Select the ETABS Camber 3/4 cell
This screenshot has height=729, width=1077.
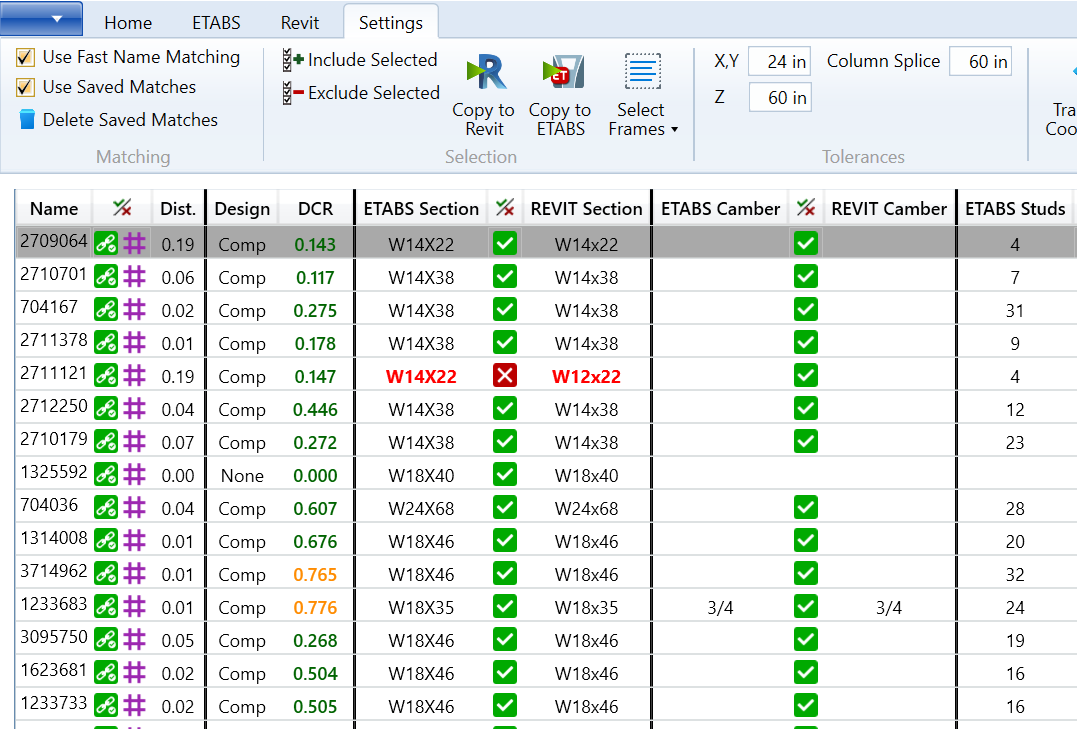point(720,607)
